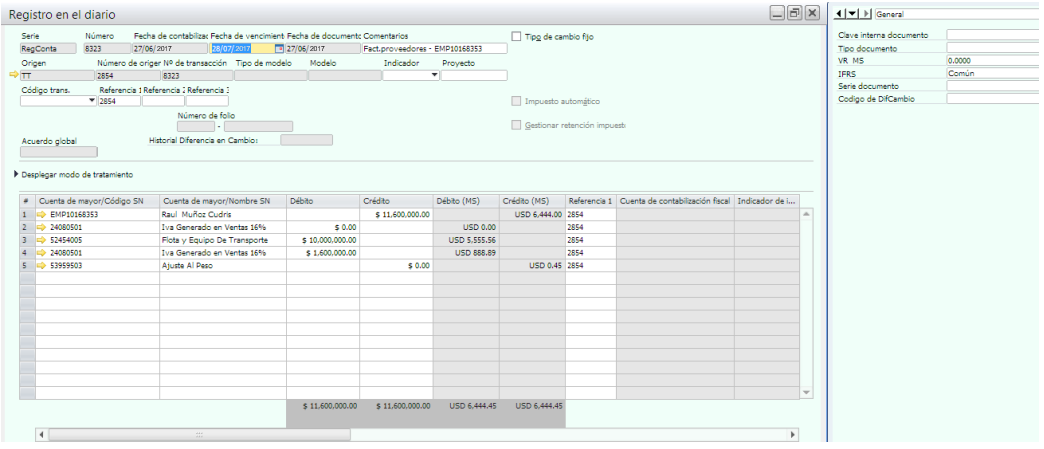Image resolution: width=1044 pixels, height=449 pixels.
Task: Click into the Comentarios text field
Action: tap(434, 48)
